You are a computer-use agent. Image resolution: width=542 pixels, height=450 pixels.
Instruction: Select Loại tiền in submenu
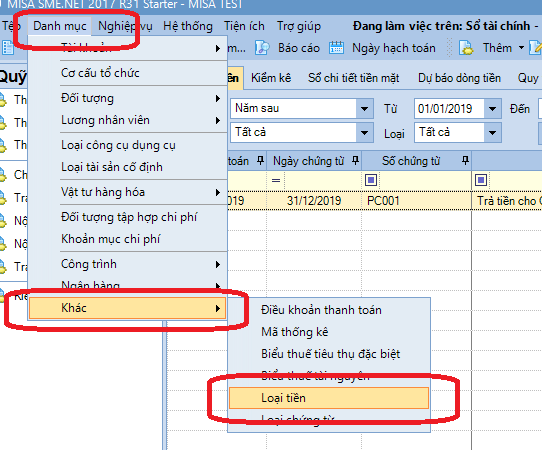(x=329, y=398)
